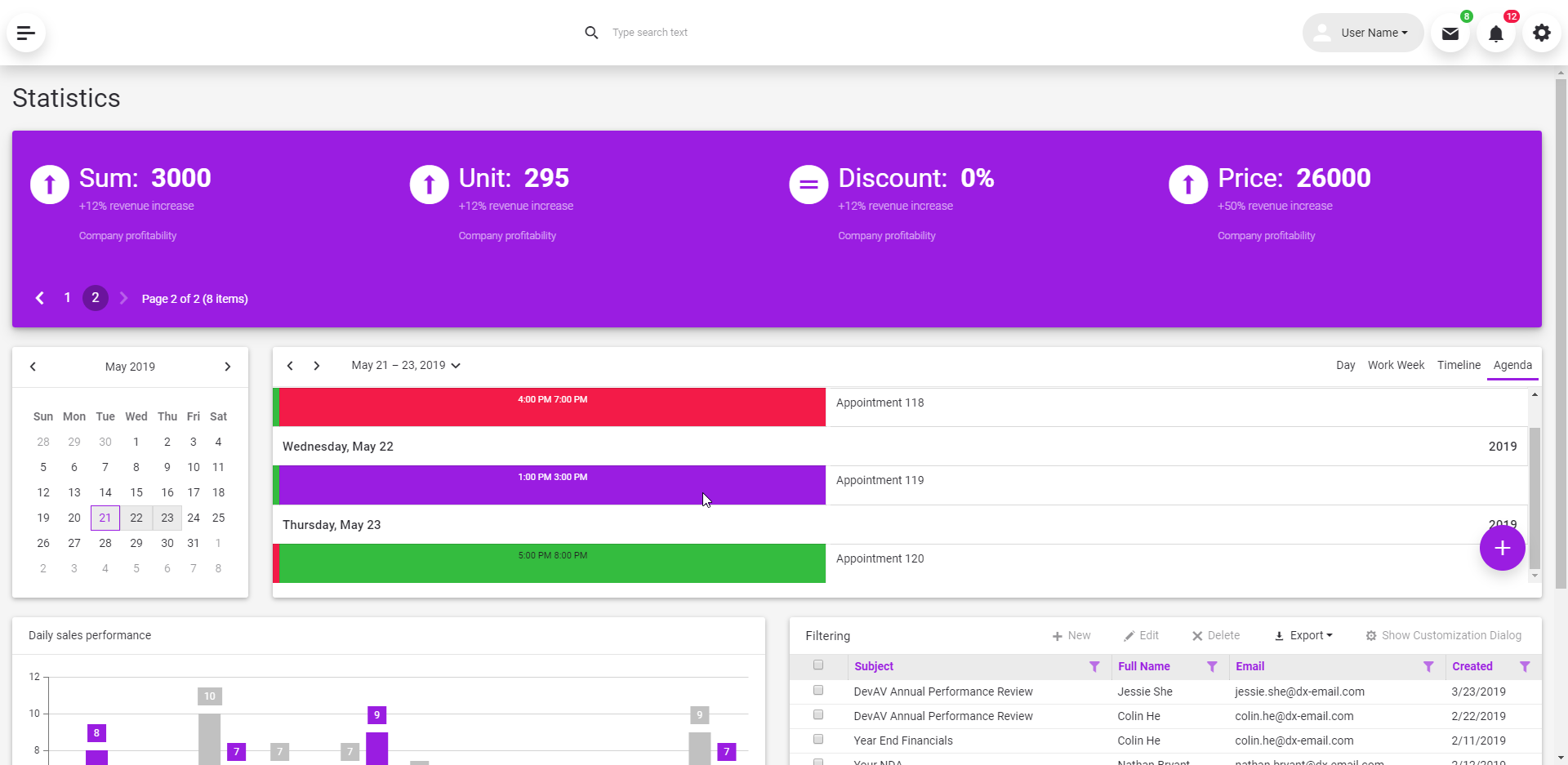Check the Jessie She row checkbox

point(818,691)
